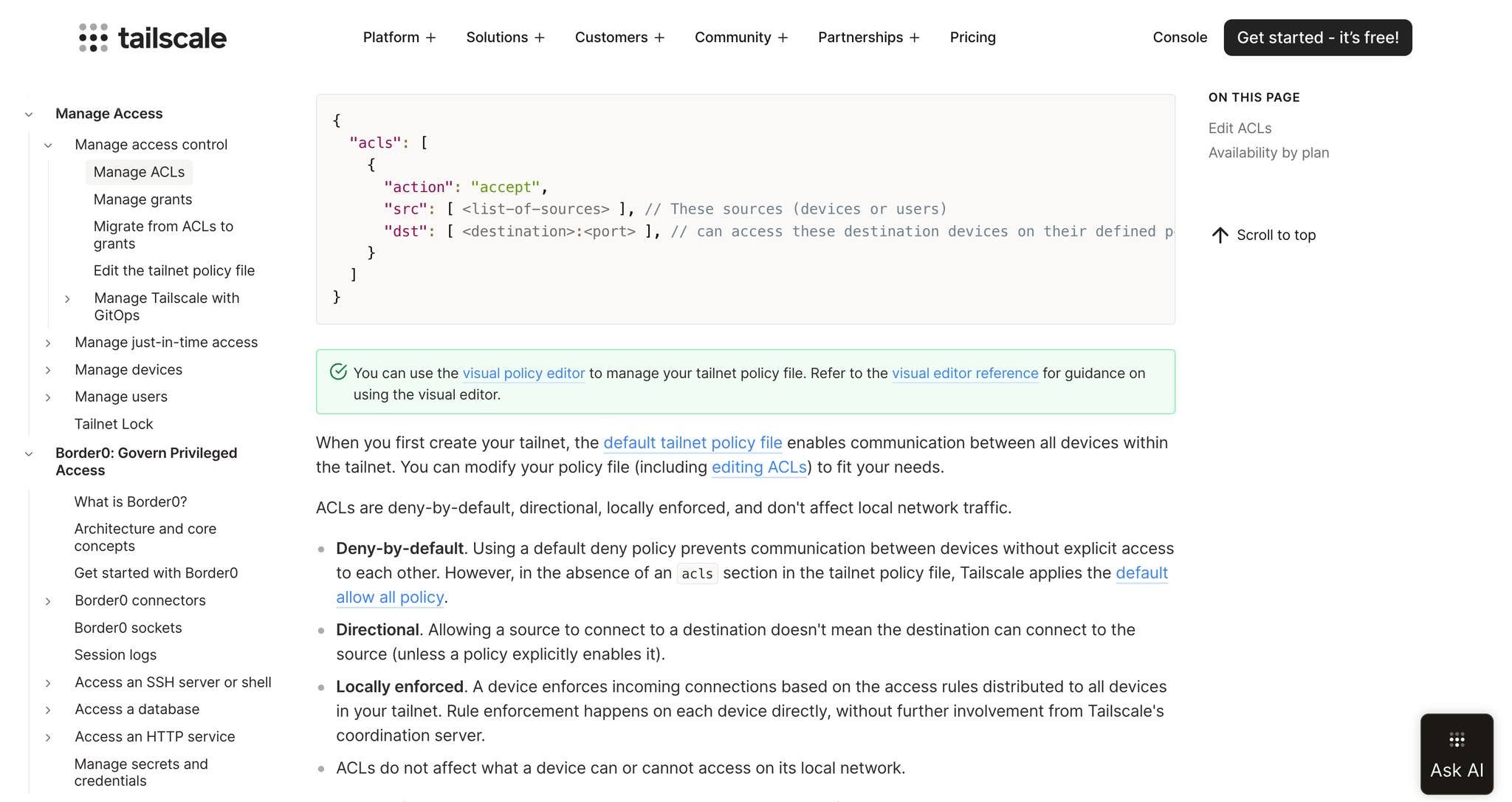Expand Border0 connectors chevron
This screenshot has height=802, width=1512.
[48, 601]
